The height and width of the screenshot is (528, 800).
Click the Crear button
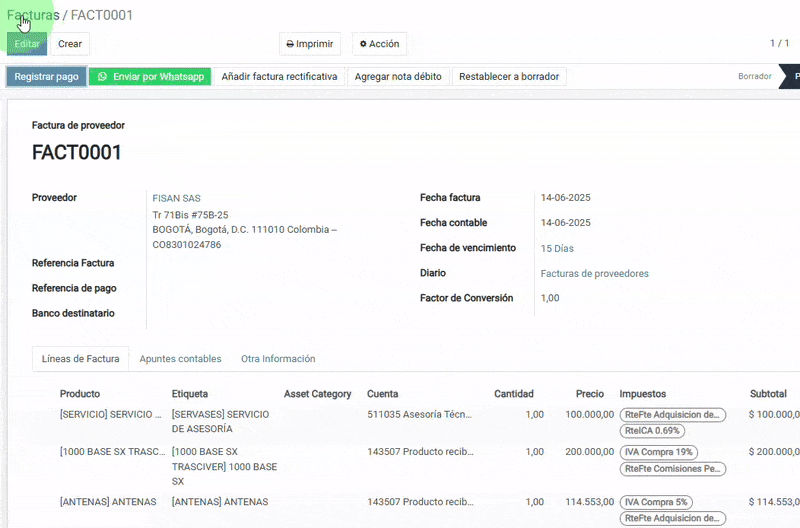(70, 44)
